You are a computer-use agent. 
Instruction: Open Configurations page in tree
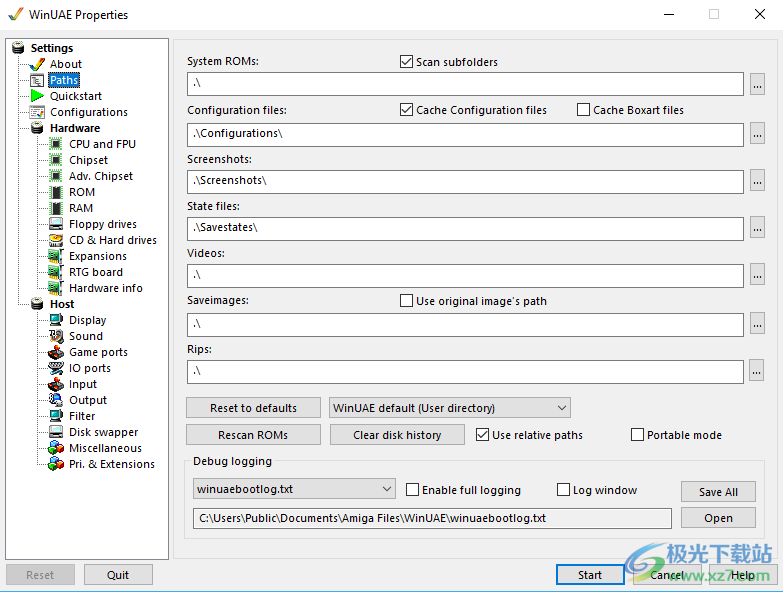89,112
